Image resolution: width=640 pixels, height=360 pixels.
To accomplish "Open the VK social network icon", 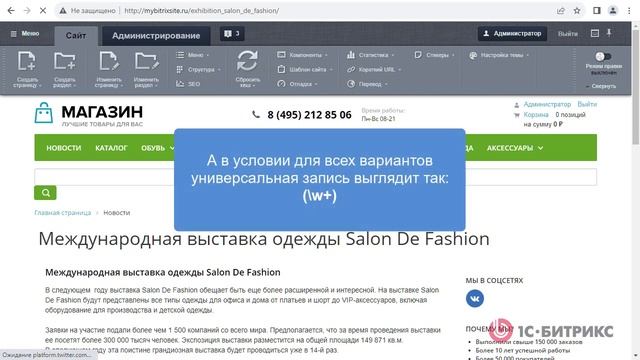I will point(475,298).
